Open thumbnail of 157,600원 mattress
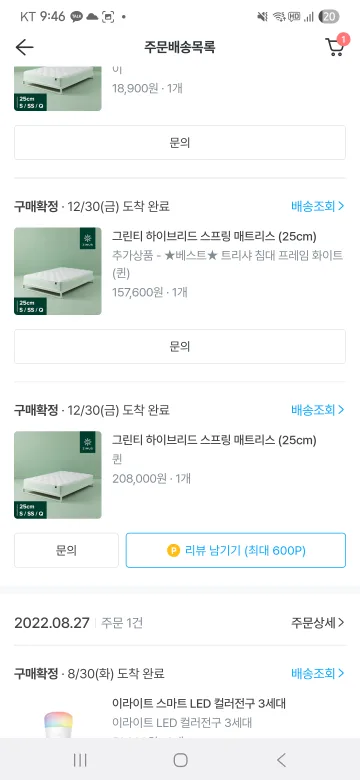The height and width of the screenshot is (780, 360). 58,271
